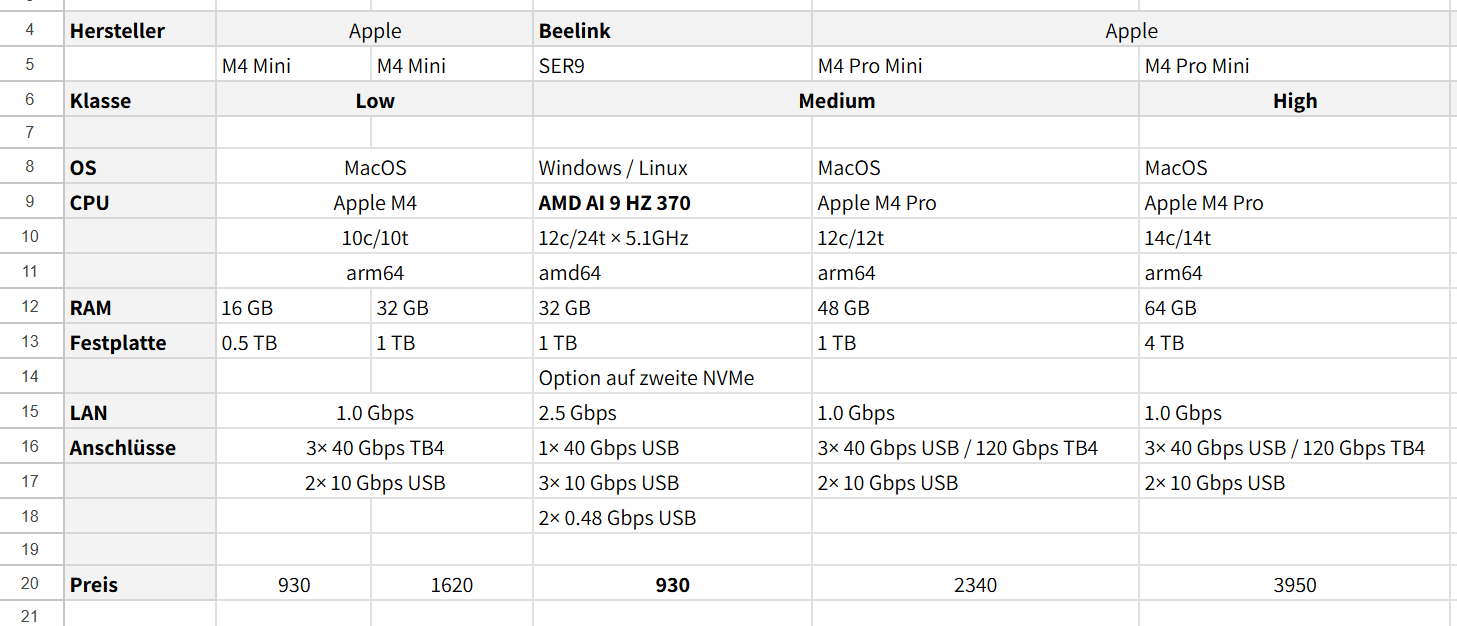Select the Beelink manufacturer cell
1457x626 pixels.
pos(673,30)
